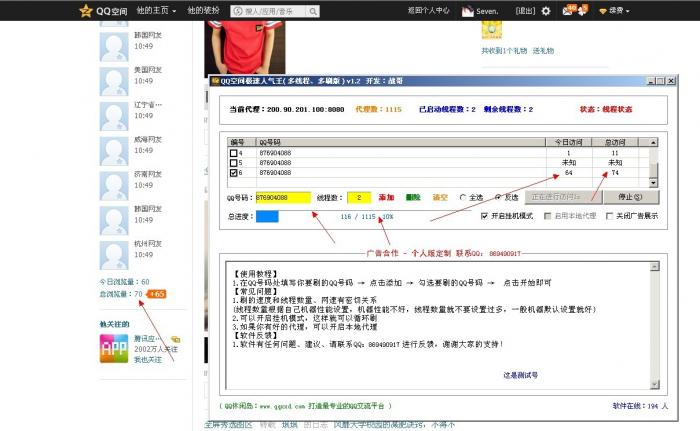The image size is (700, 431).
Task: Click the 编号 column header
Action: (242, 142)
